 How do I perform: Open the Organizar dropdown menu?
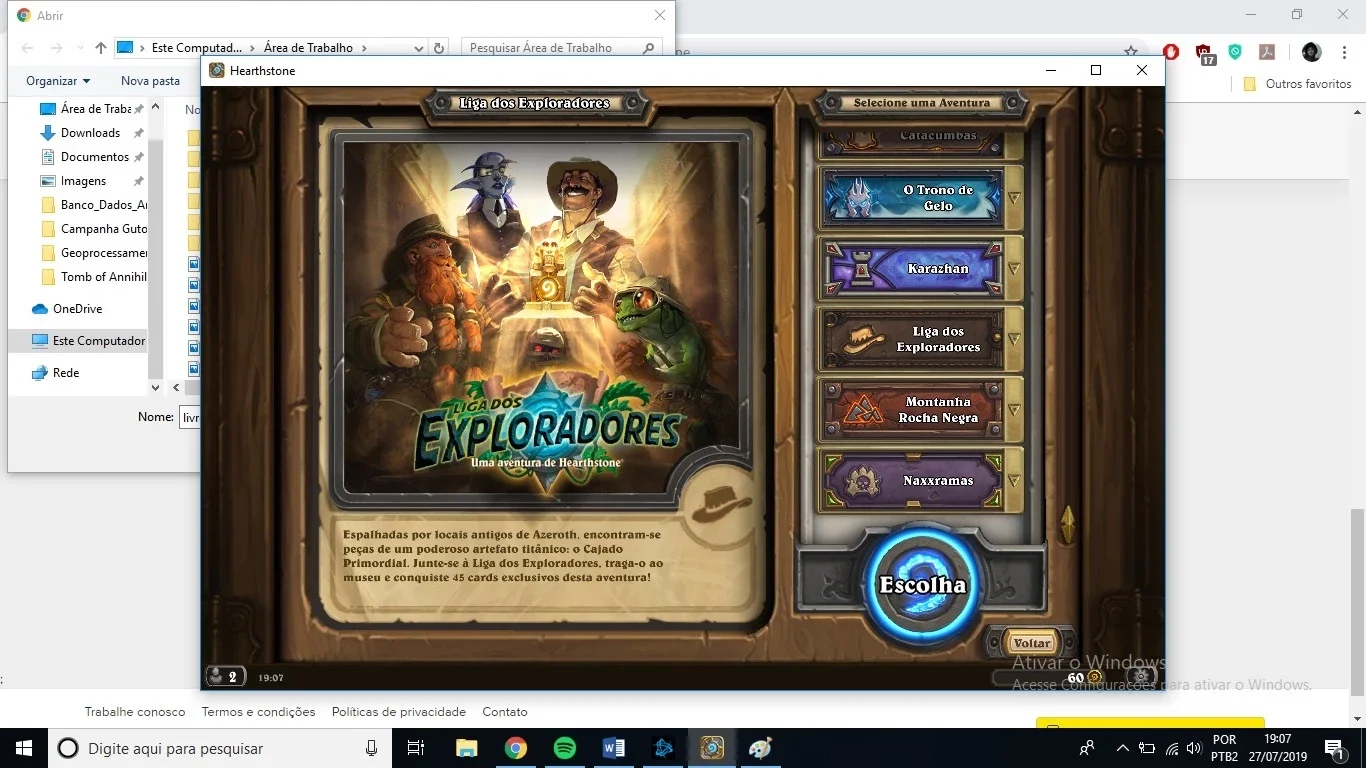click(x=58, y=81)
